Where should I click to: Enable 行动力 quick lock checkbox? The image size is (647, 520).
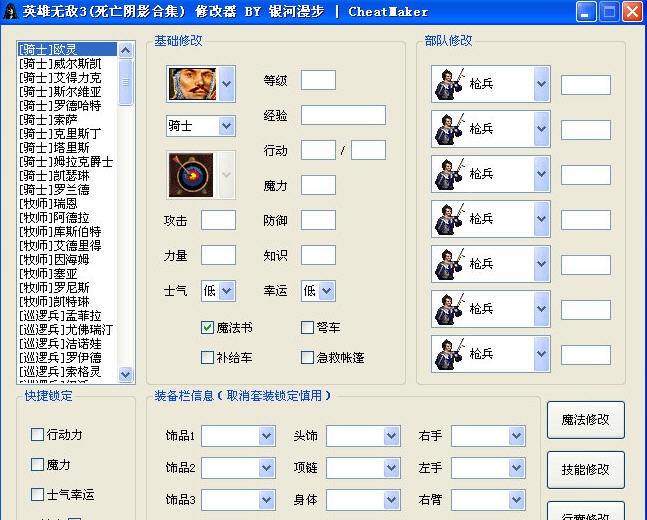[37, 435]
